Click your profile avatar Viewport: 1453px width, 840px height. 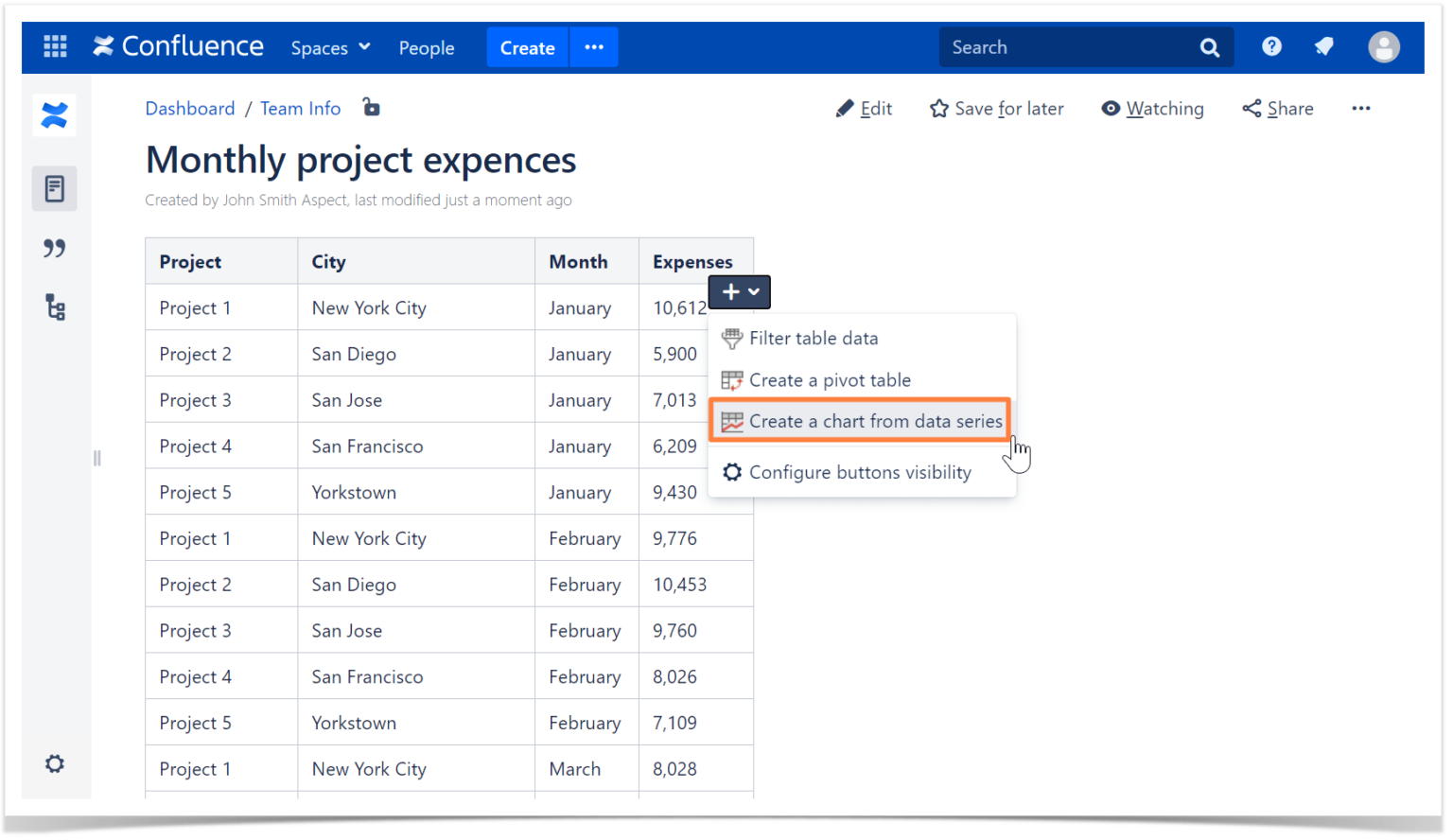[x=1383, y=45]
